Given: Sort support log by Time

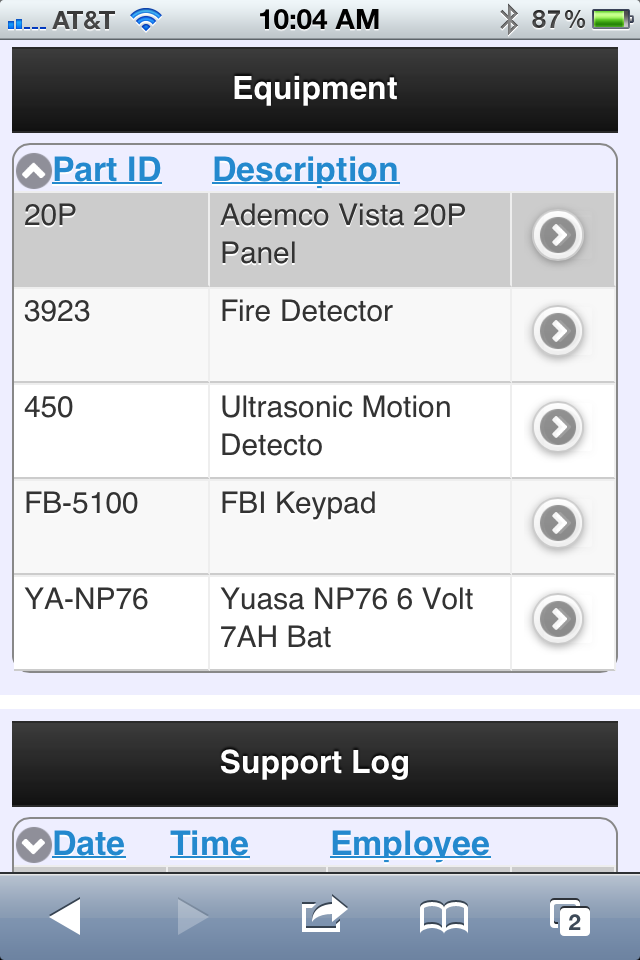Looking at the screenshot, I should pyautogui.click(x=209, y=844).
